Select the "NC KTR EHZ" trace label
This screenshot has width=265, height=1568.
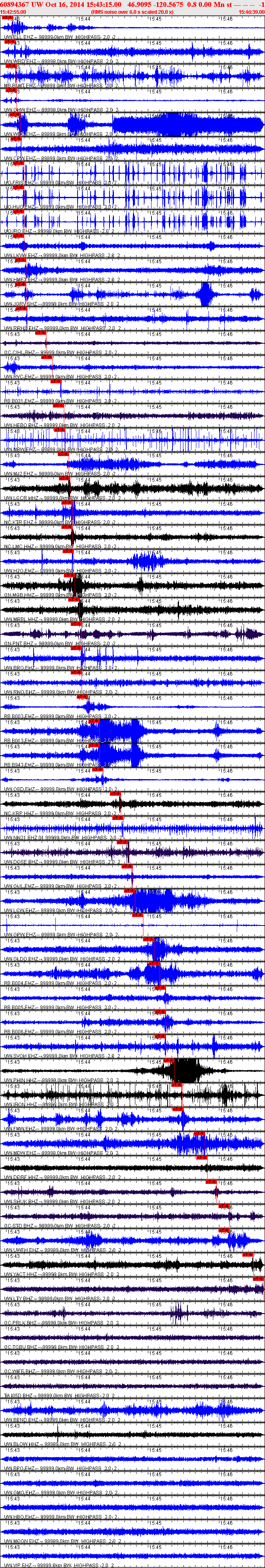61,523
